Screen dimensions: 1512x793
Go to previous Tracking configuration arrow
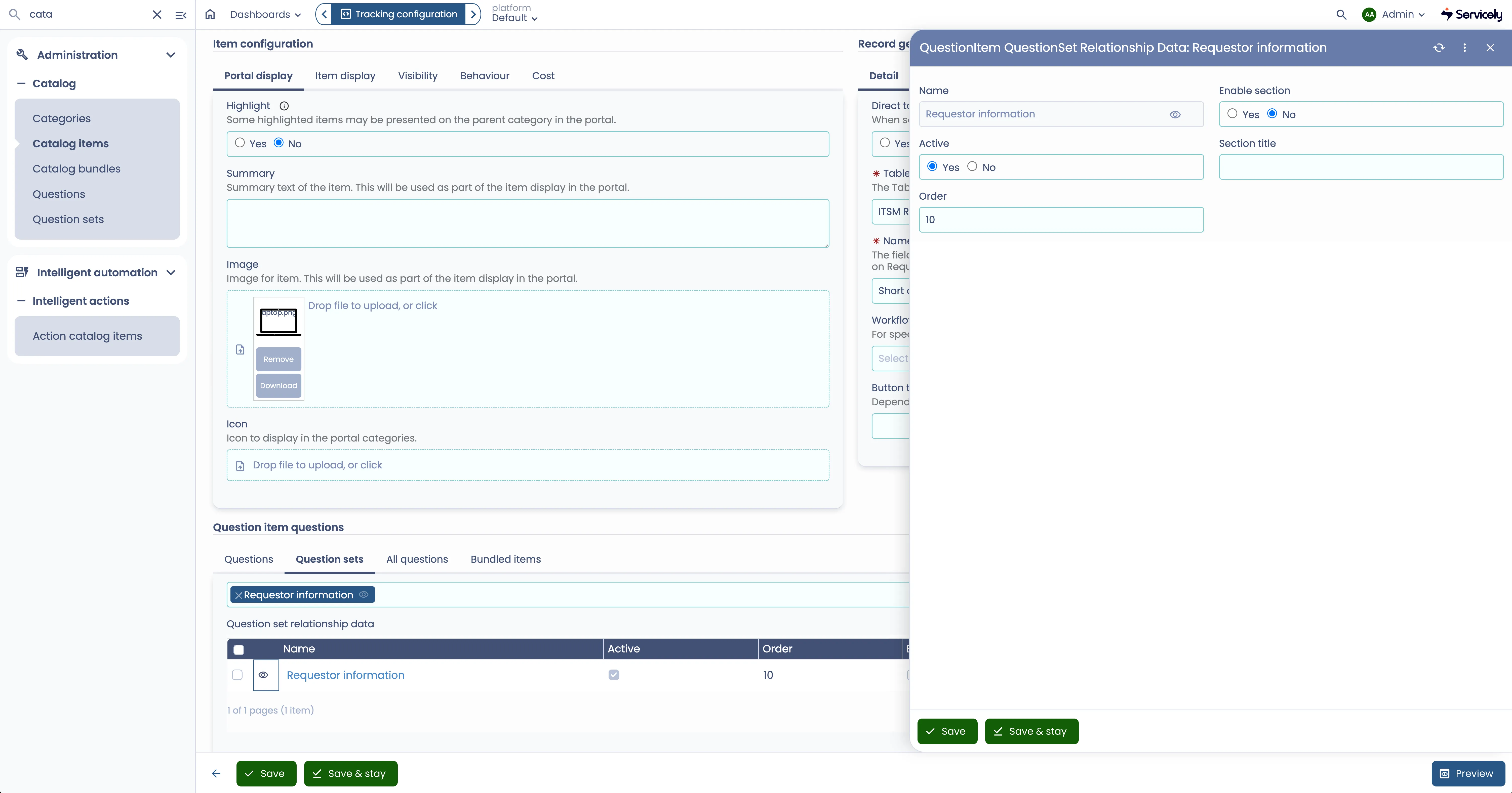[x=324, y=14]
